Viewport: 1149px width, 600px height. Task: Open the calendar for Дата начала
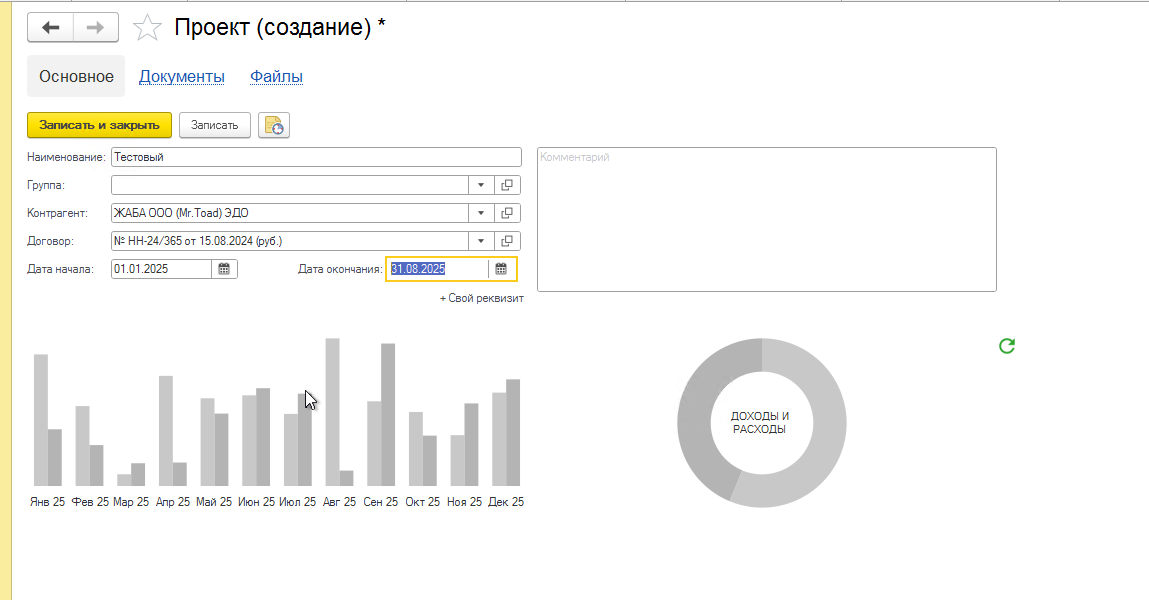[x=224, y=268]
